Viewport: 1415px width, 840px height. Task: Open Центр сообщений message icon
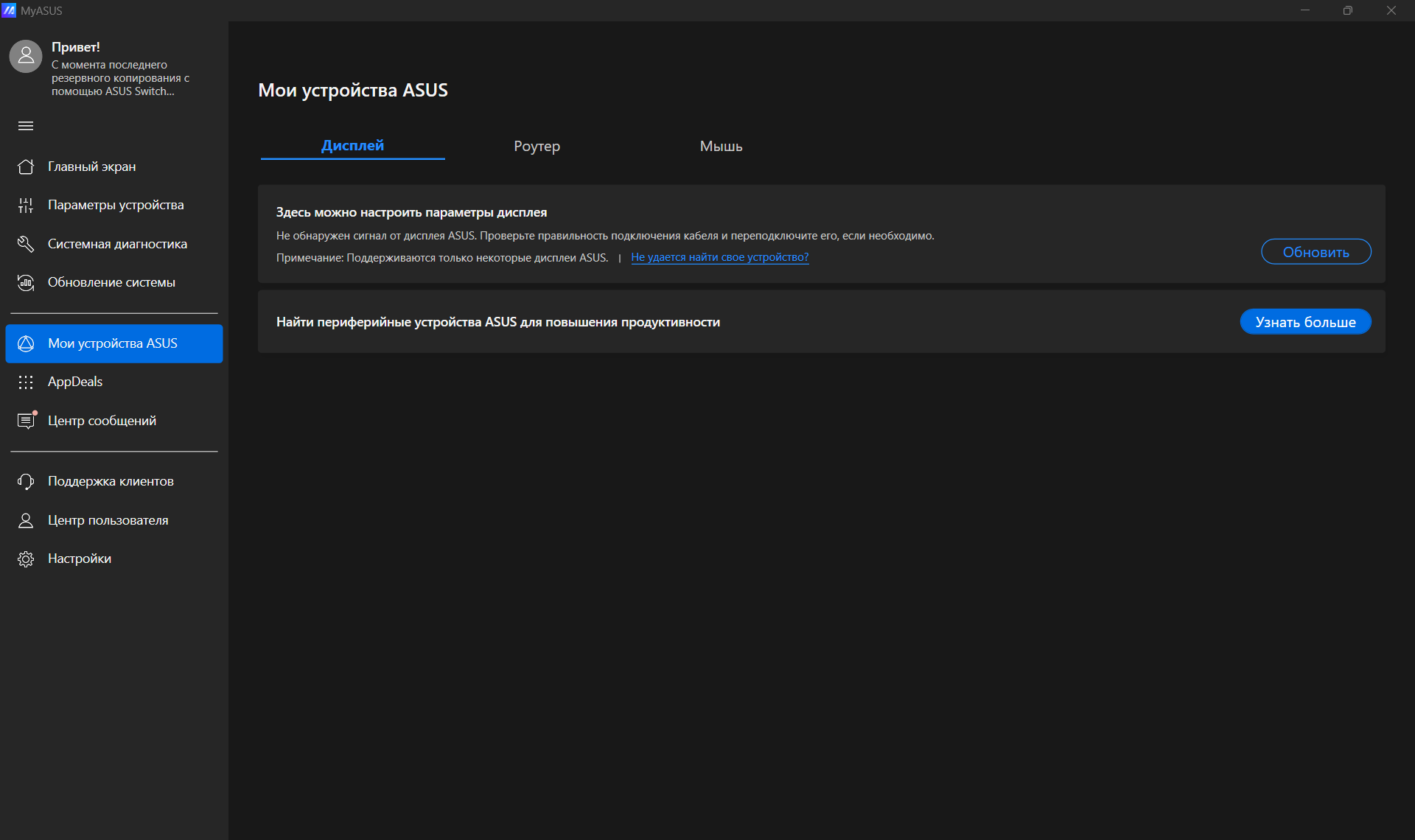tap(26, 421)
